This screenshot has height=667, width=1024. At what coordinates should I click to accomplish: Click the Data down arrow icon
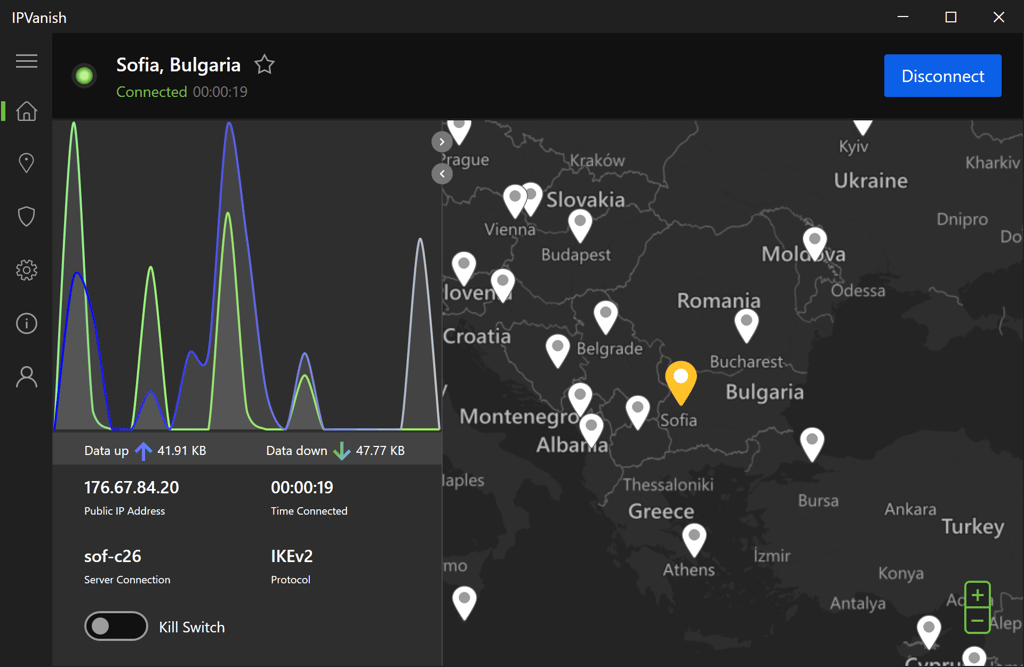pos(342,451)
